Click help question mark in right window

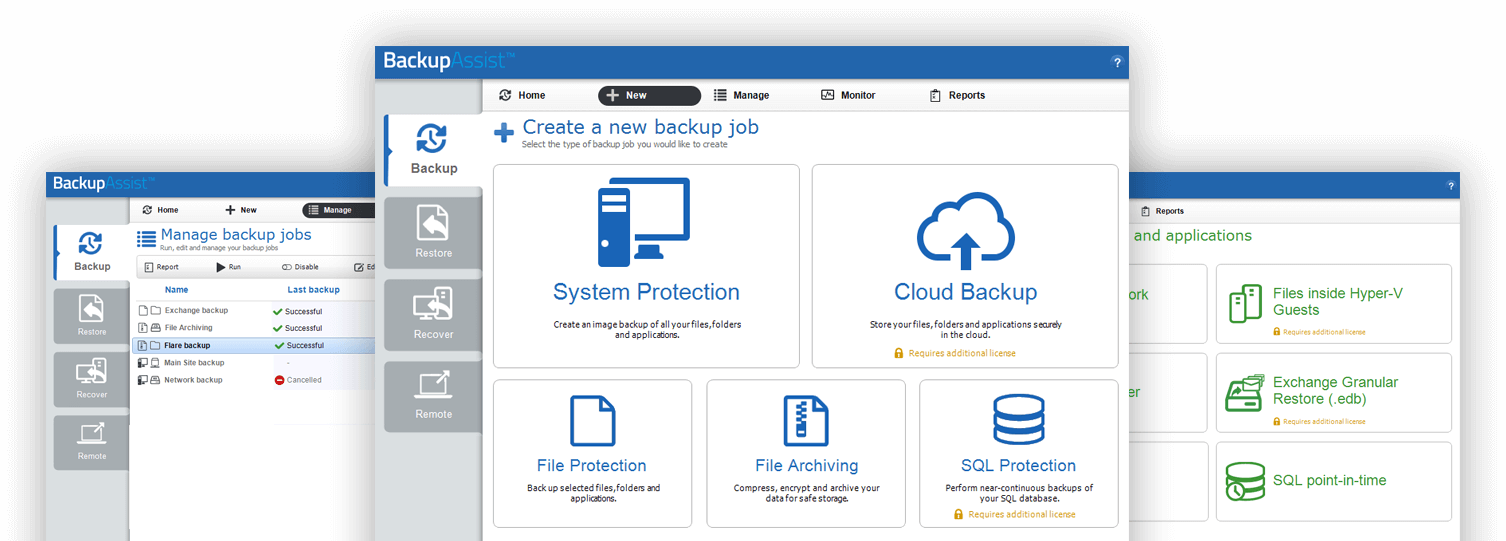tap(1451, 186)
